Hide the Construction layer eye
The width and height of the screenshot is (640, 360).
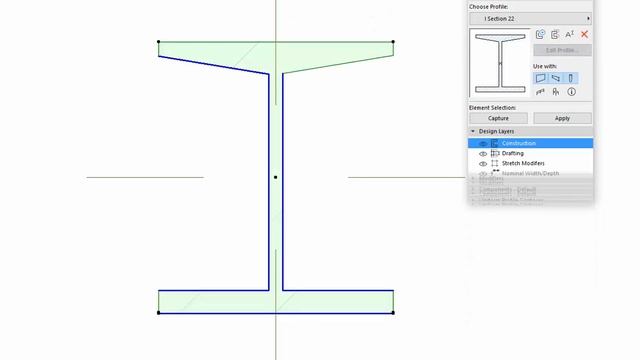483,143
